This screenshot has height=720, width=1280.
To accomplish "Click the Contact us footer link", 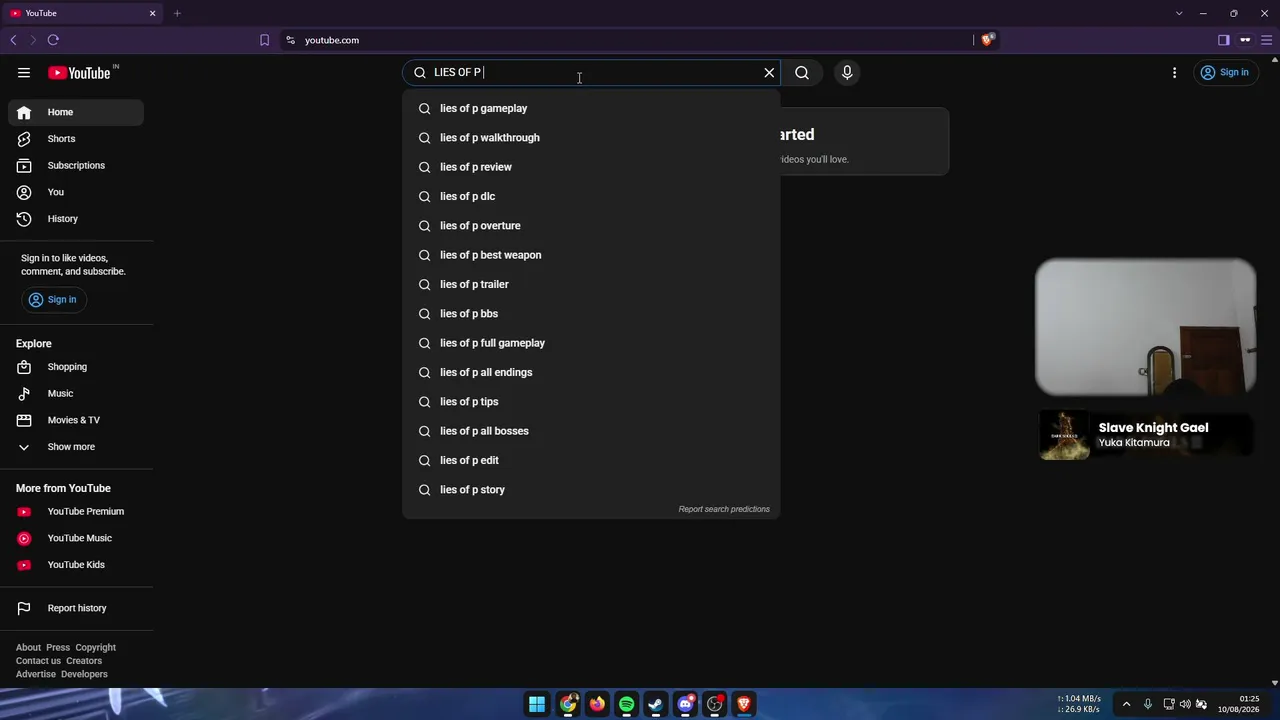I will click(x=39, y=661).
